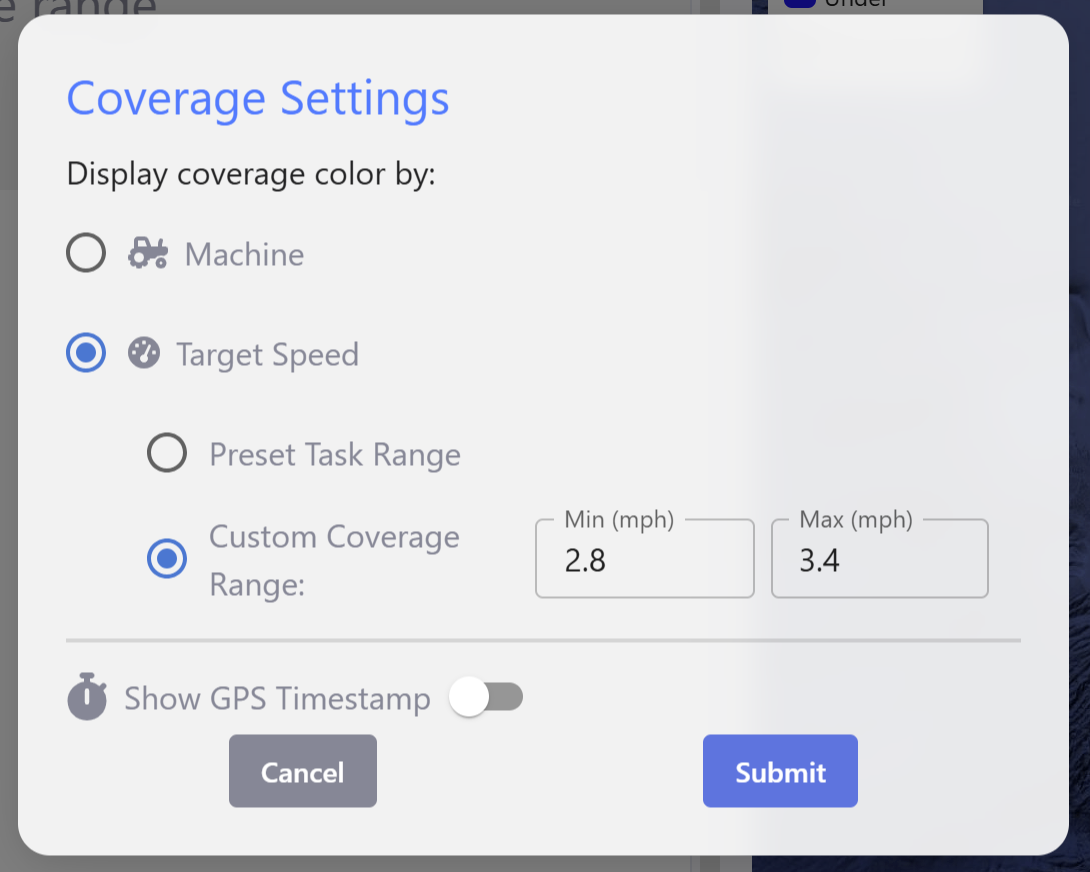Click the tractor icon next to Machine
Image resolution: width=1090 pixels, height=872 pixels.
coord(147,254)
